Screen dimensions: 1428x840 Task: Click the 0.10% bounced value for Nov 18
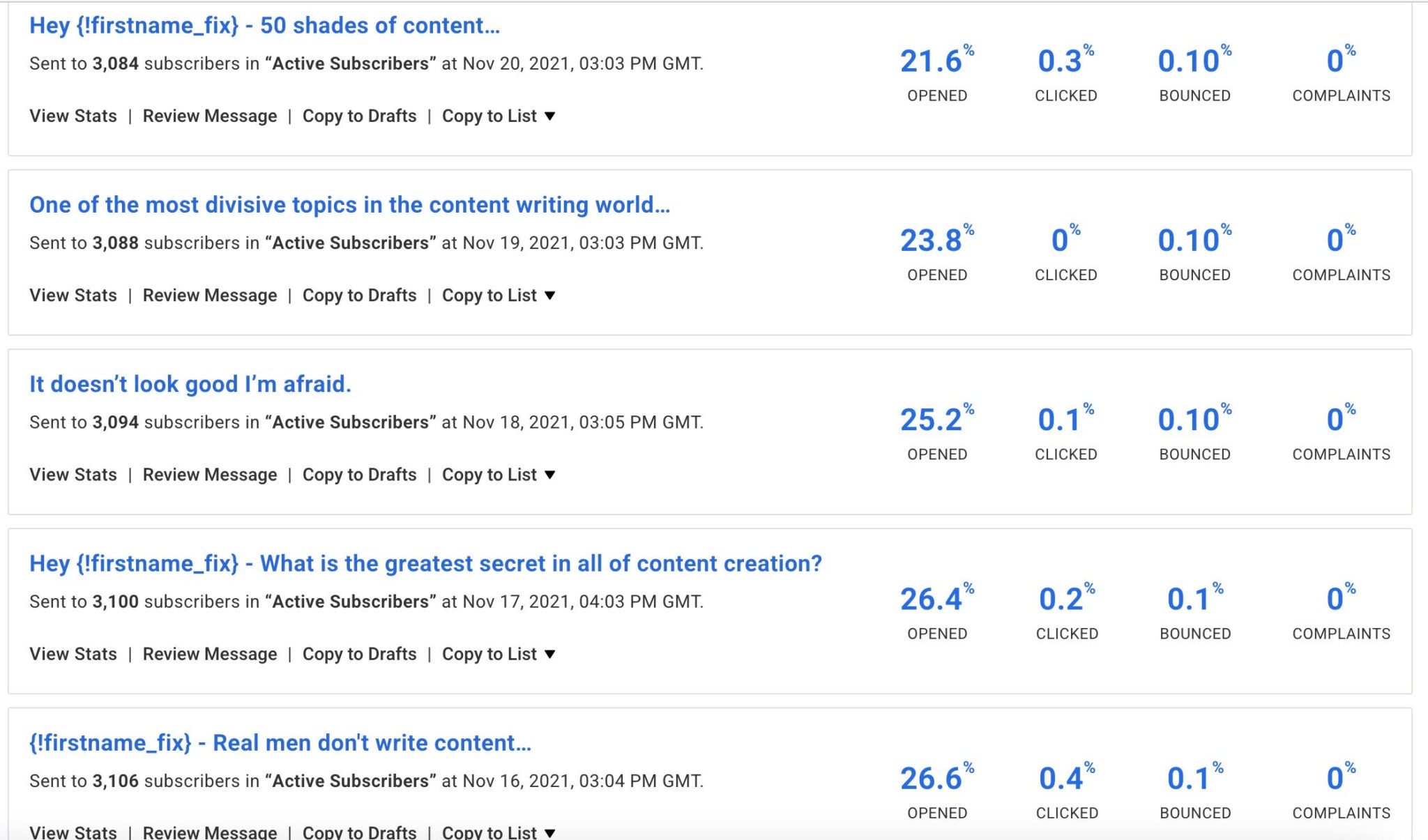(1194, 419)
